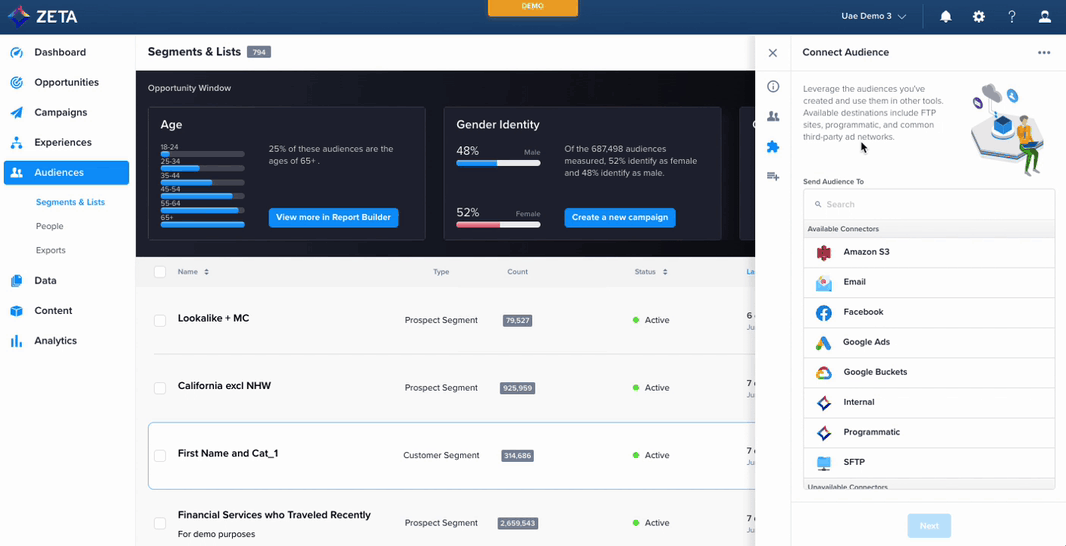This screenshot has width=1066, height=546.
Task: Click the people icon in side panel
Action: [x=773, y=117]
